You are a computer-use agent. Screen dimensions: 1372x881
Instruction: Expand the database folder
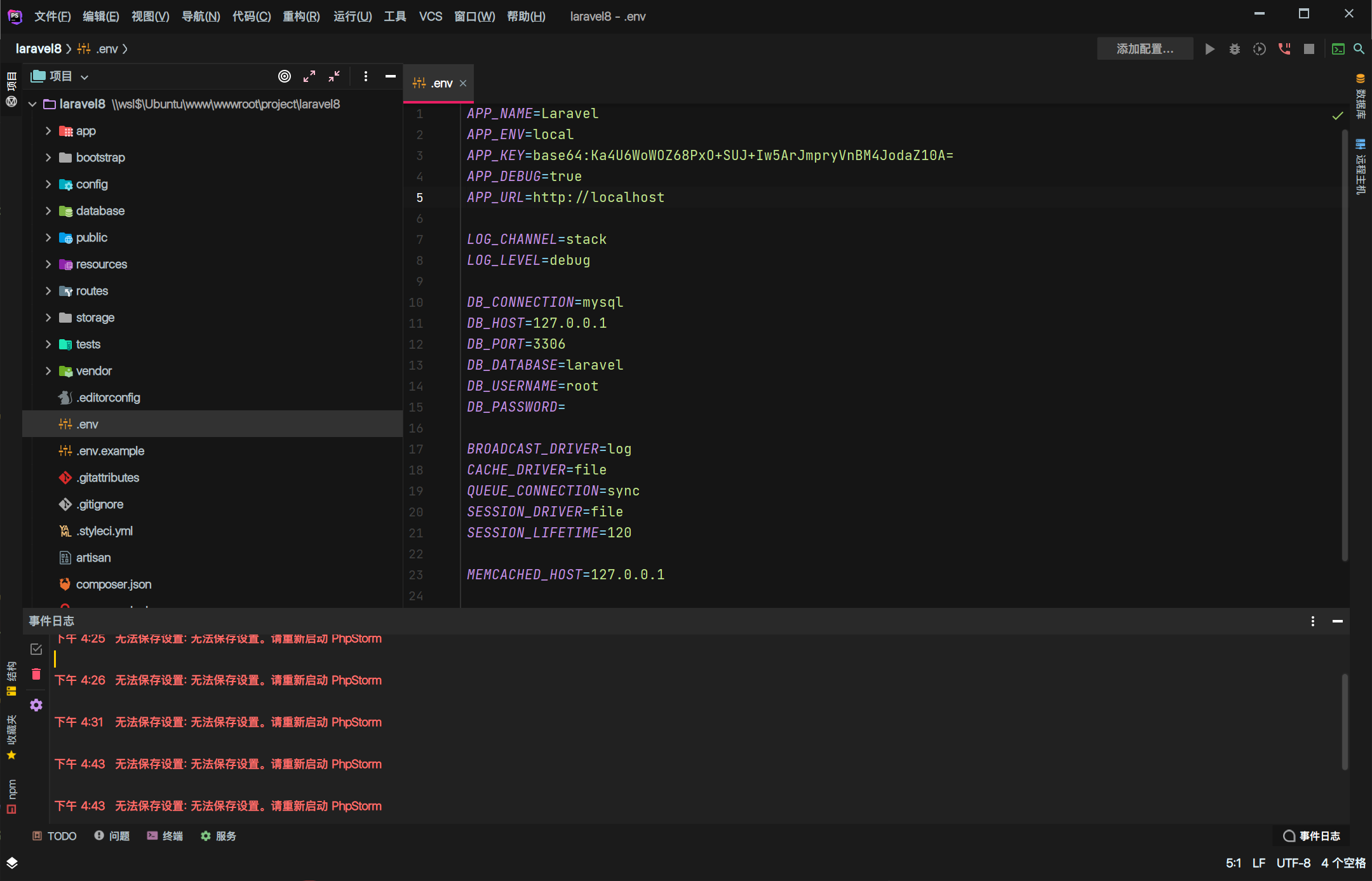coord(48,211)
